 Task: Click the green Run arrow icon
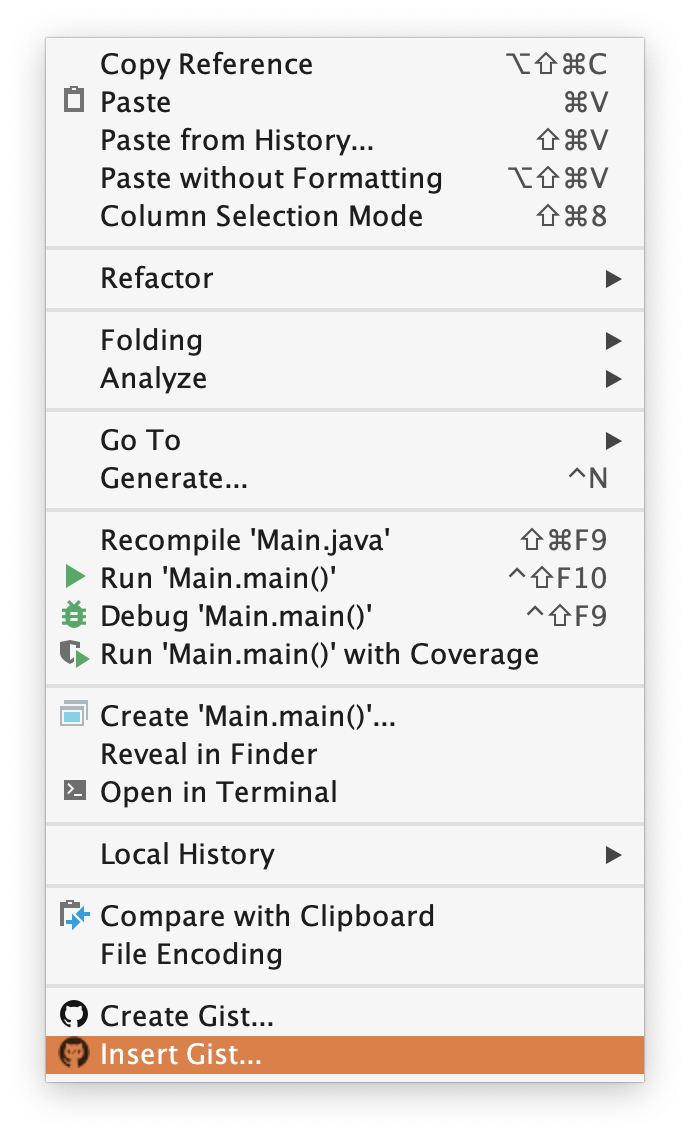74,577
